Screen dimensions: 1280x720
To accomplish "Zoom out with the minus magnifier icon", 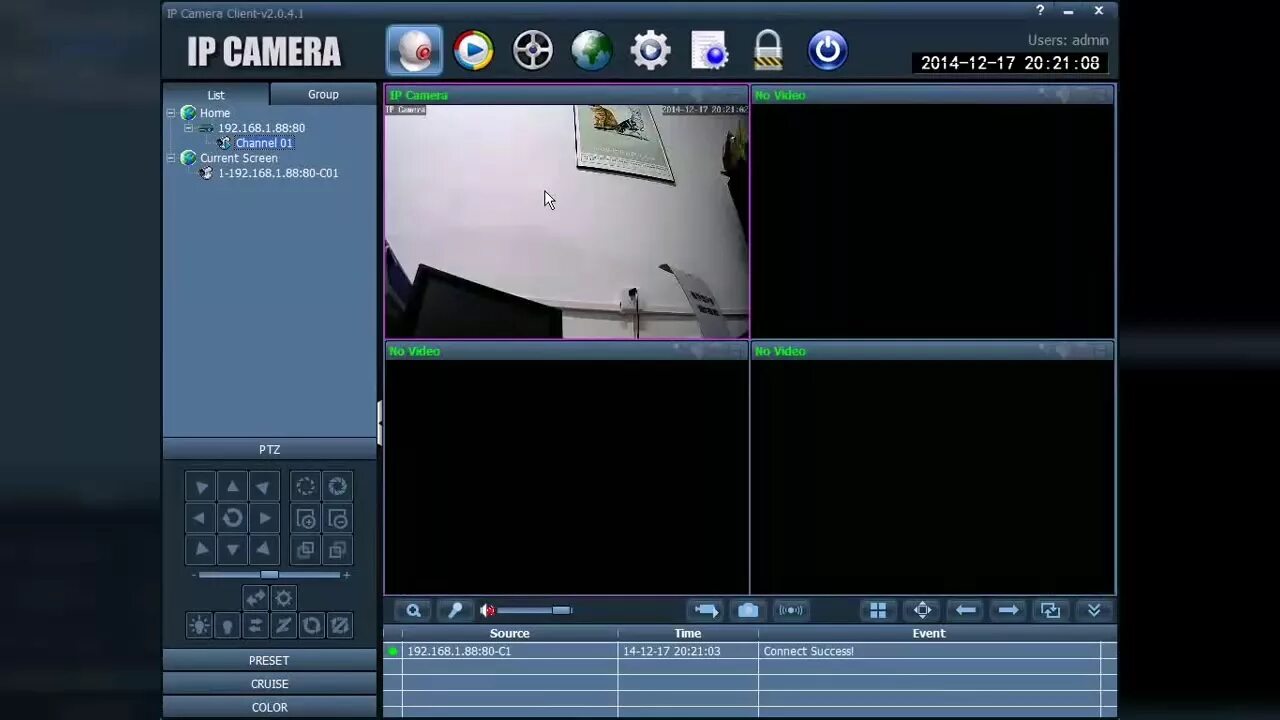I will tap(338, 518).
